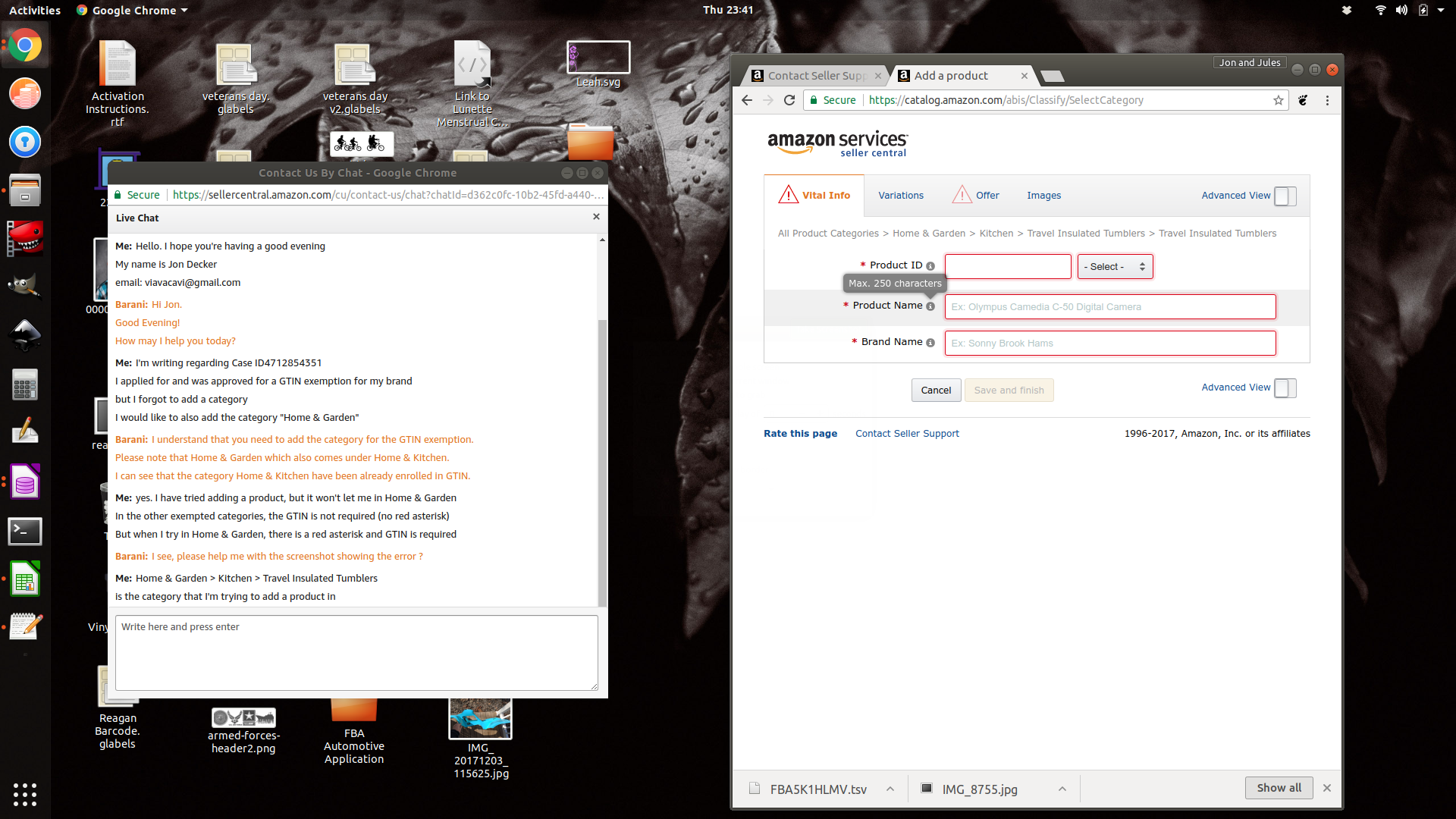Select veterans day.glabels desktop file
This screenshot has height=819, width=1456.
pyautogui.click(x=235, y=78)
